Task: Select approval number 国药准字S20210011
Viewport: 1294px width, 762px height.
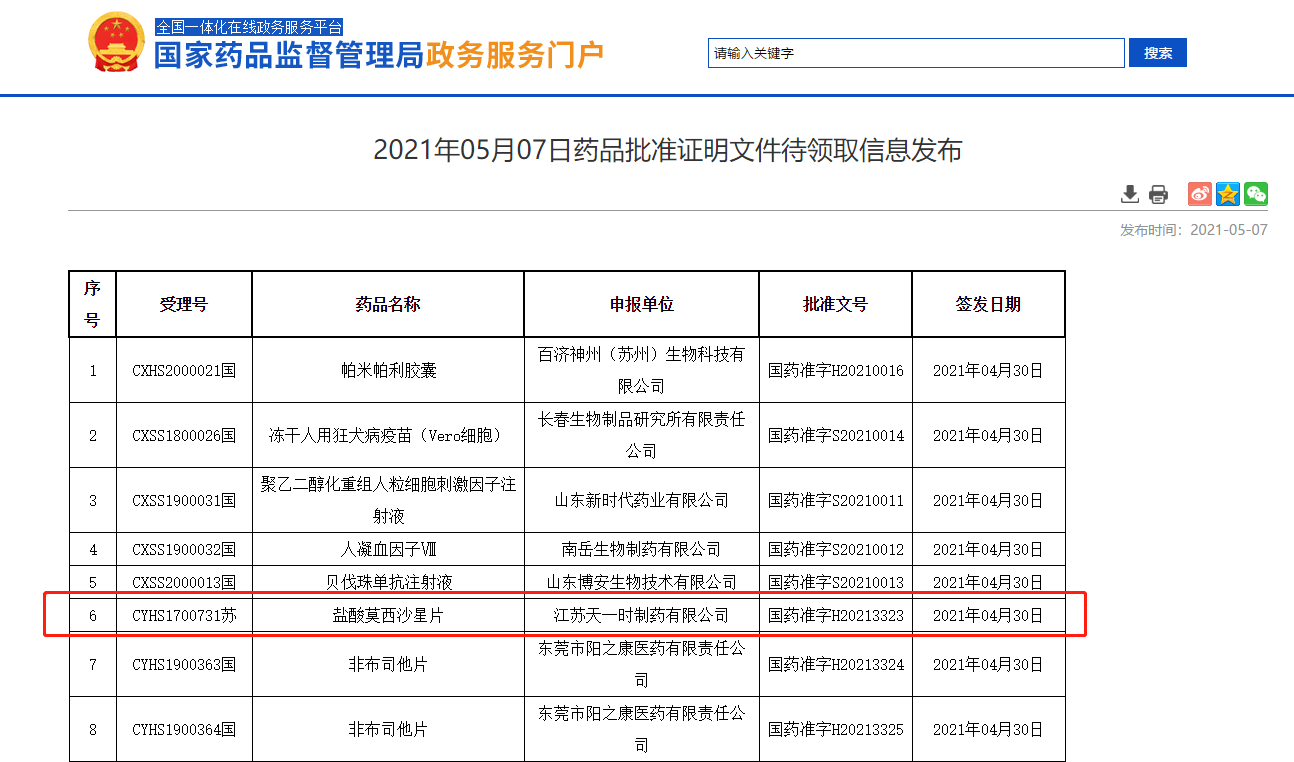Action: (x=836, y=500)
